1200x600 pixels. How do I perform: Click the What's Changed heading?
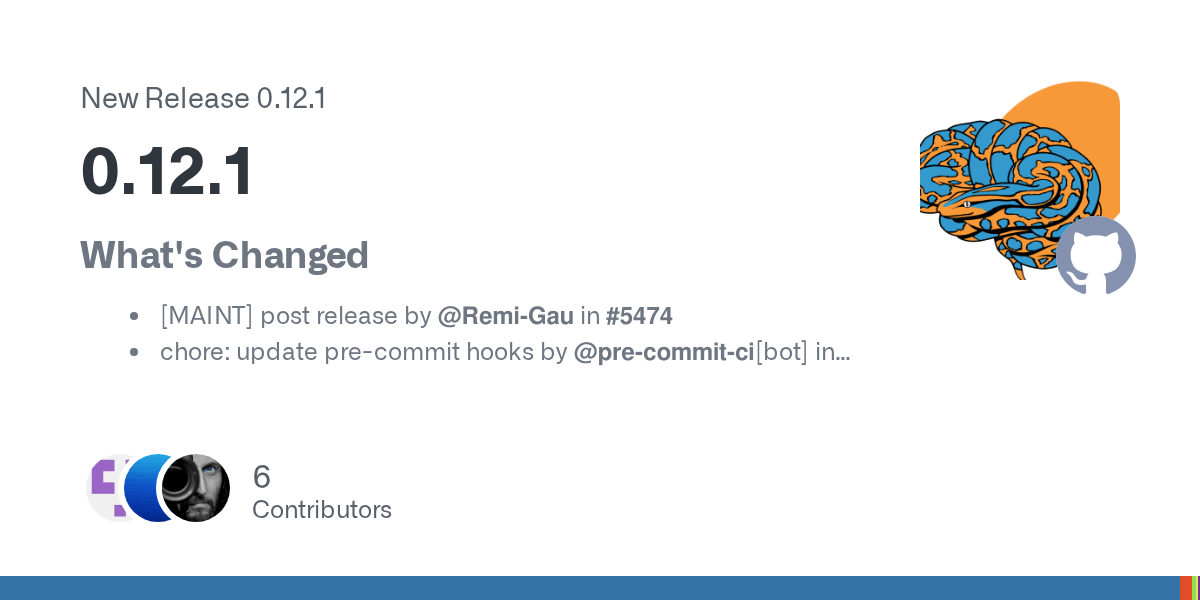225,255
